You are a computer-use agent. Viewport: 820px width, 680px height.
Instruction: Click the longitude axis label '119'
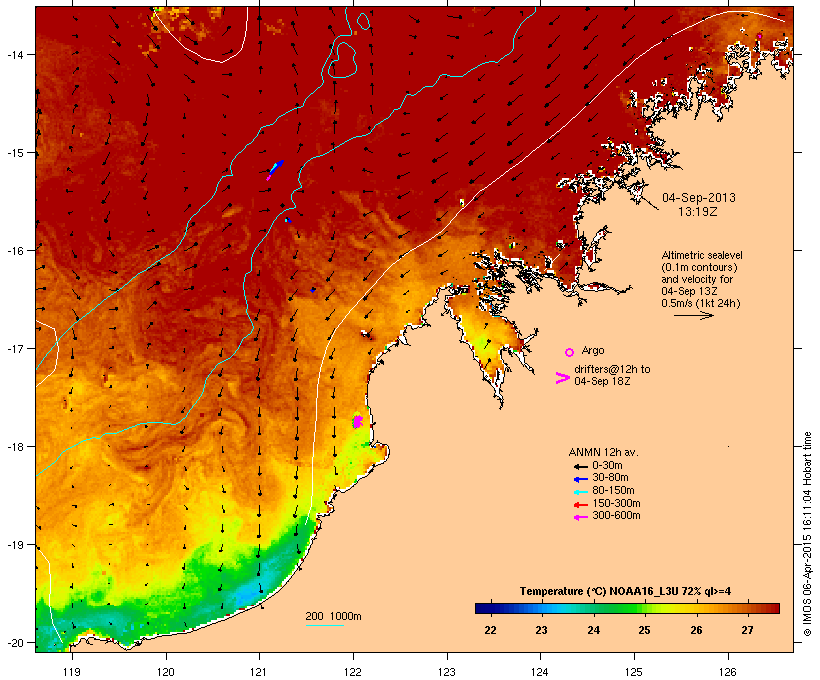(x=72, y=672)
